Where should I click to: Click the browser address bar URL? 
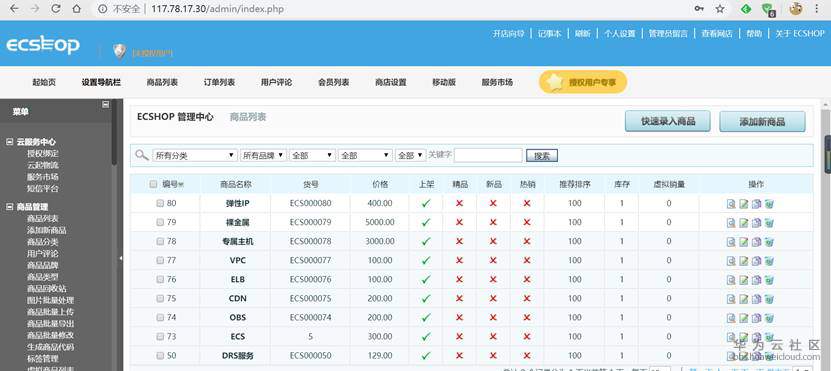tap(217, 9)
